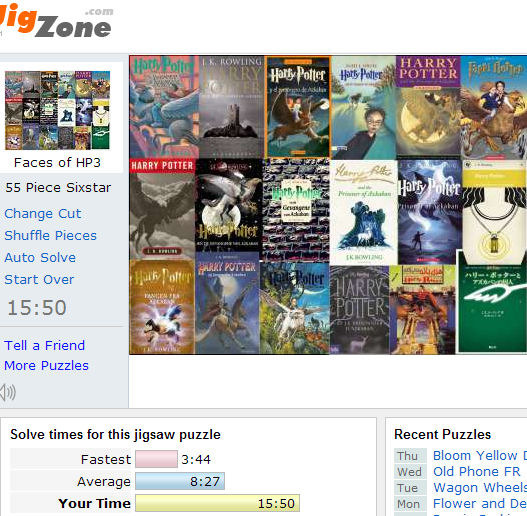Open the Bloom Yellow recent puzzle
The height and width of the screenshot is (516, 527).
480,455
